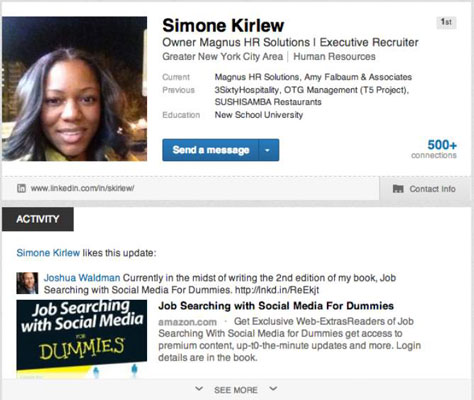Screen dimensions: 474x400
Task: Click the Simone Kirlew profile name heading
Action: (x=223, y=26)
